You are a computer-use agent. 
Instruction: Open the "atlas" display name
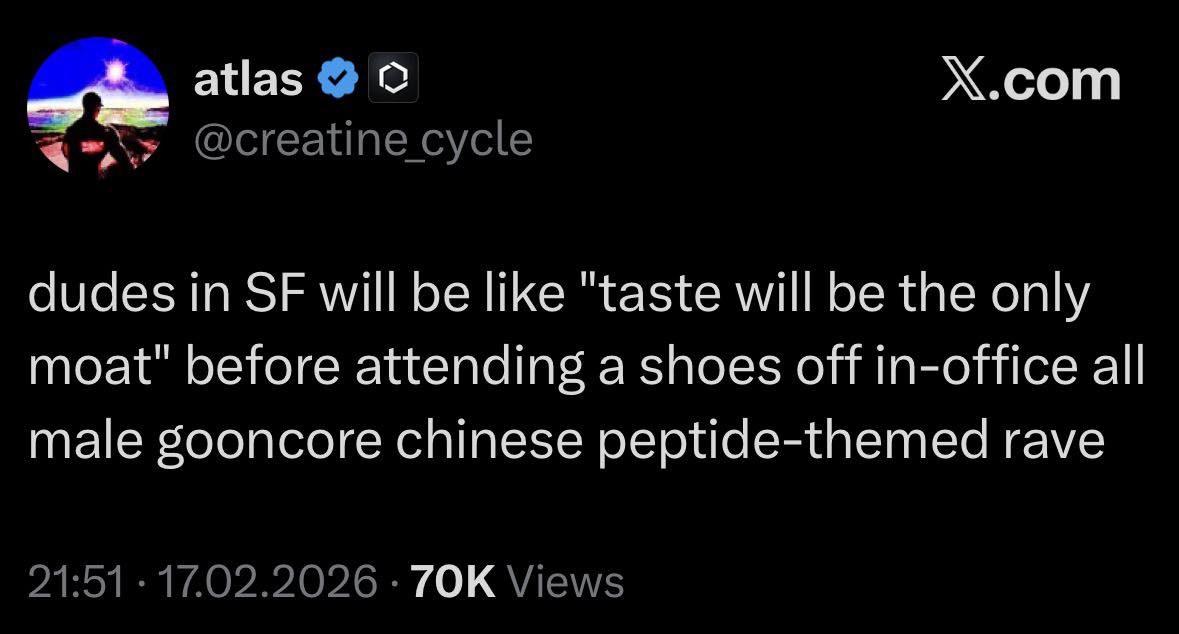tap(248, 79)
